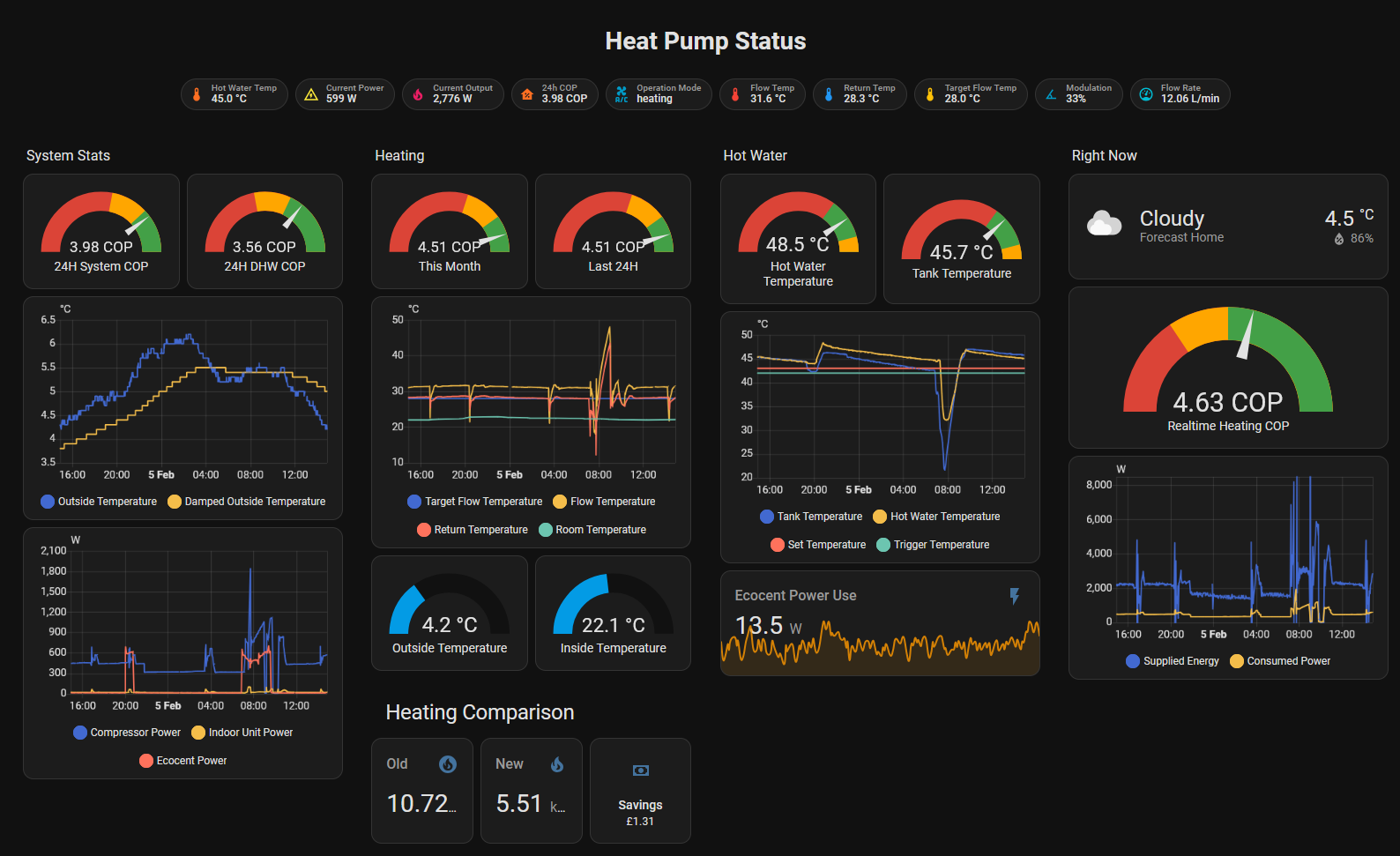Click the Flow Rate gauge icon
1400x856 pixels.
(x=1146, y=94)
